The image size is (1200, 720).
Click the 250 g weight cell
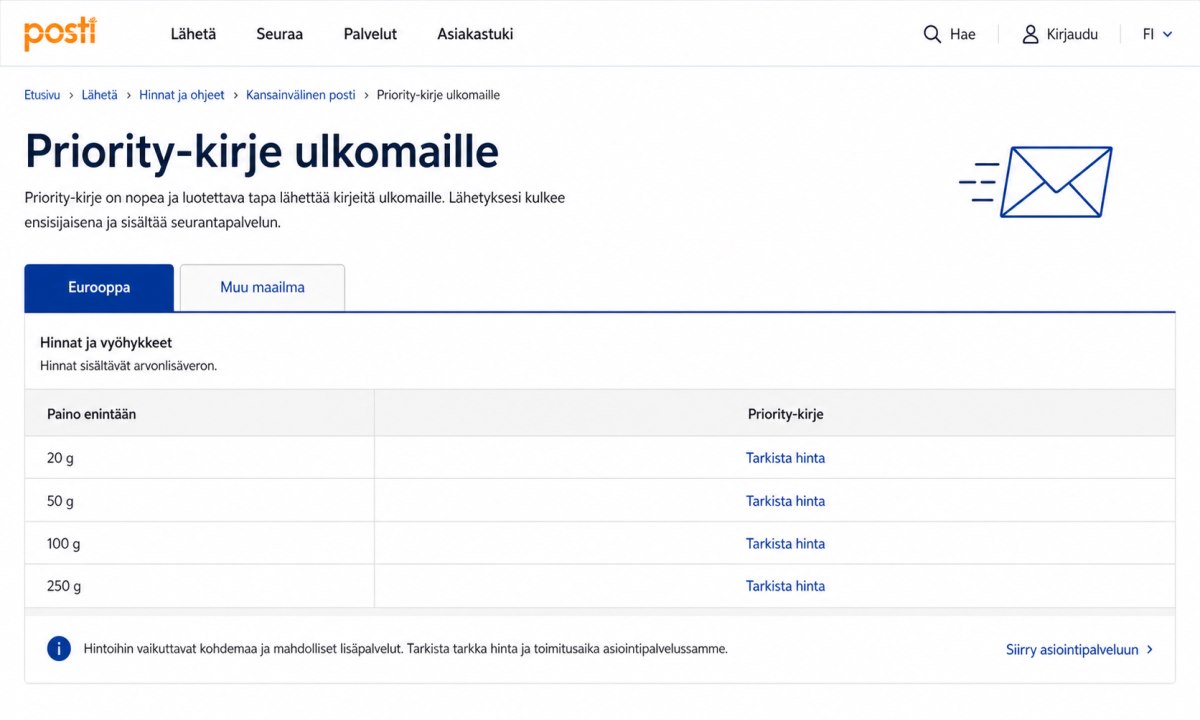point(199,586)
